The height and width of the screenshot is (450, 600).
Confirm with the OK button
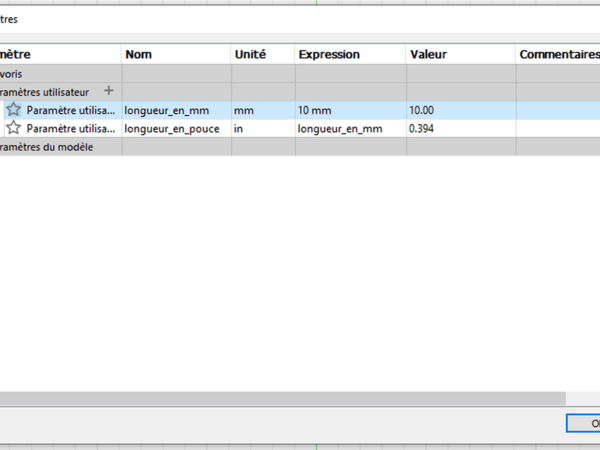point(583,423)
